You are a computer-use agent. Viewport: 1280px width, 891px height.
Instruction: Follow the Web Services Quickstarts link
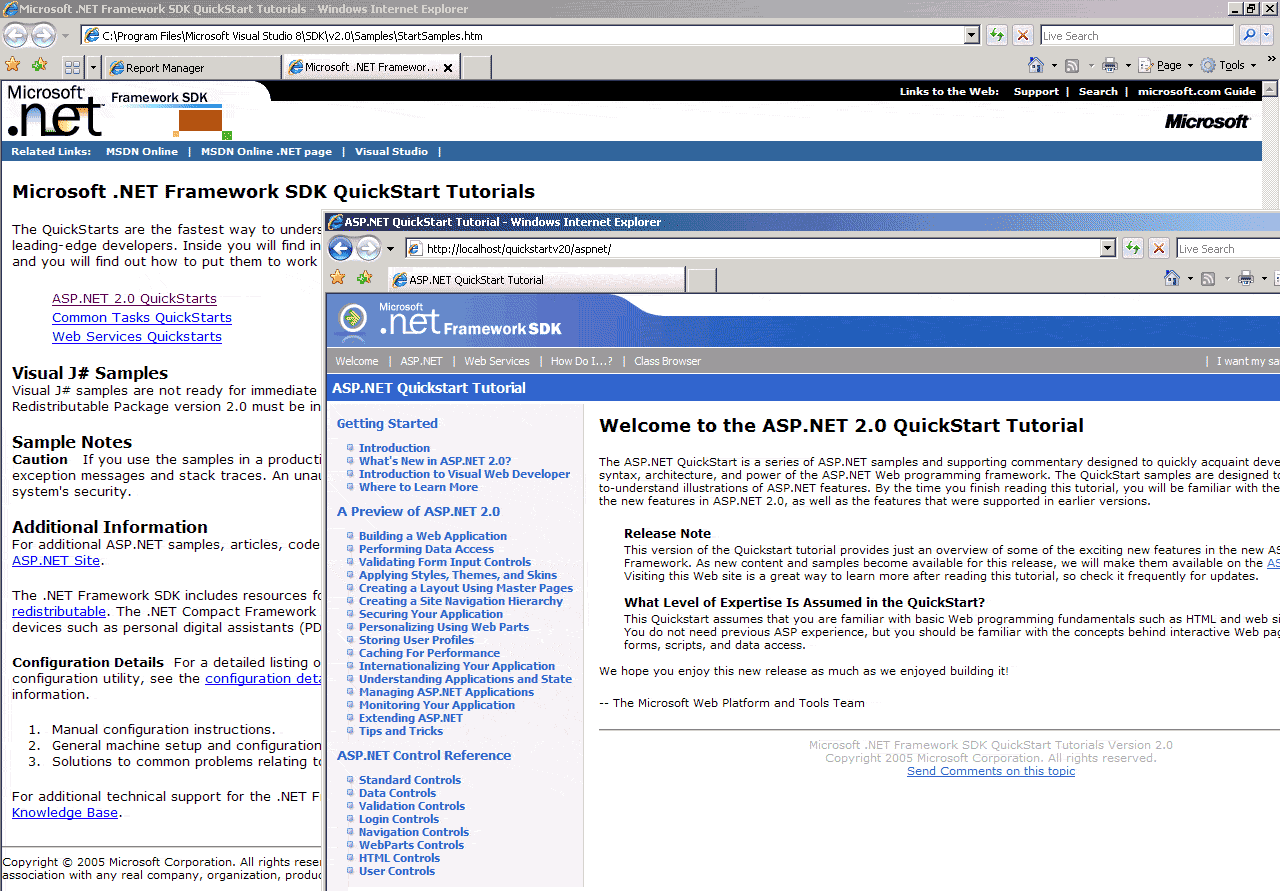(137, 336)
